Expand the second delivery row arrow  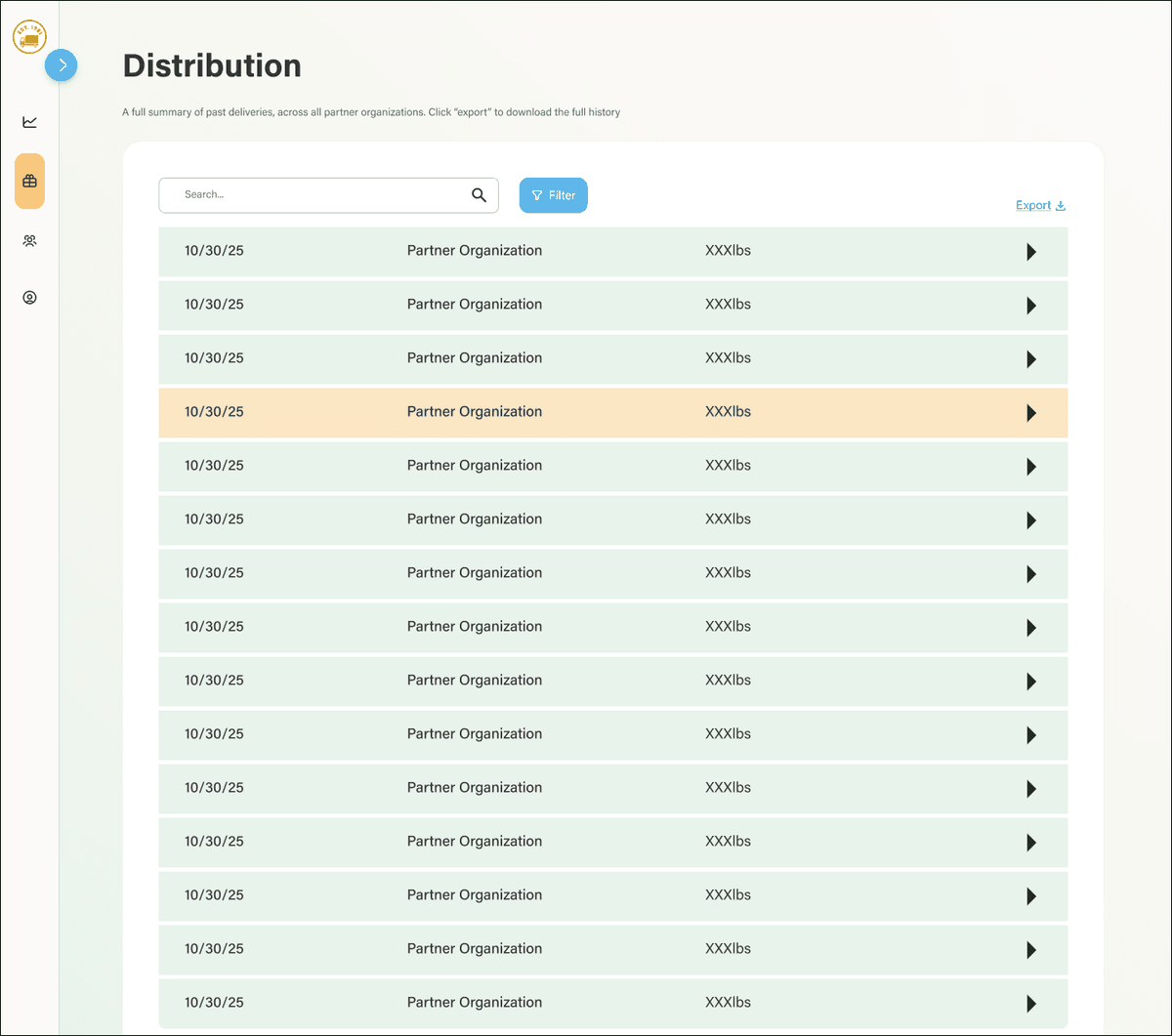1031,306
